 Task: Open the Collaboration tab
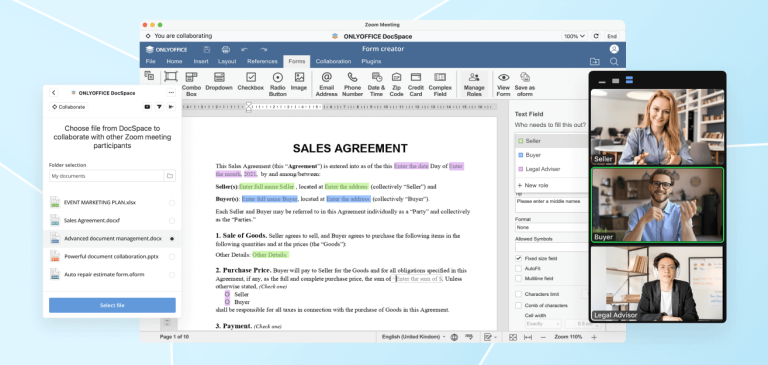tap(333, 62)
